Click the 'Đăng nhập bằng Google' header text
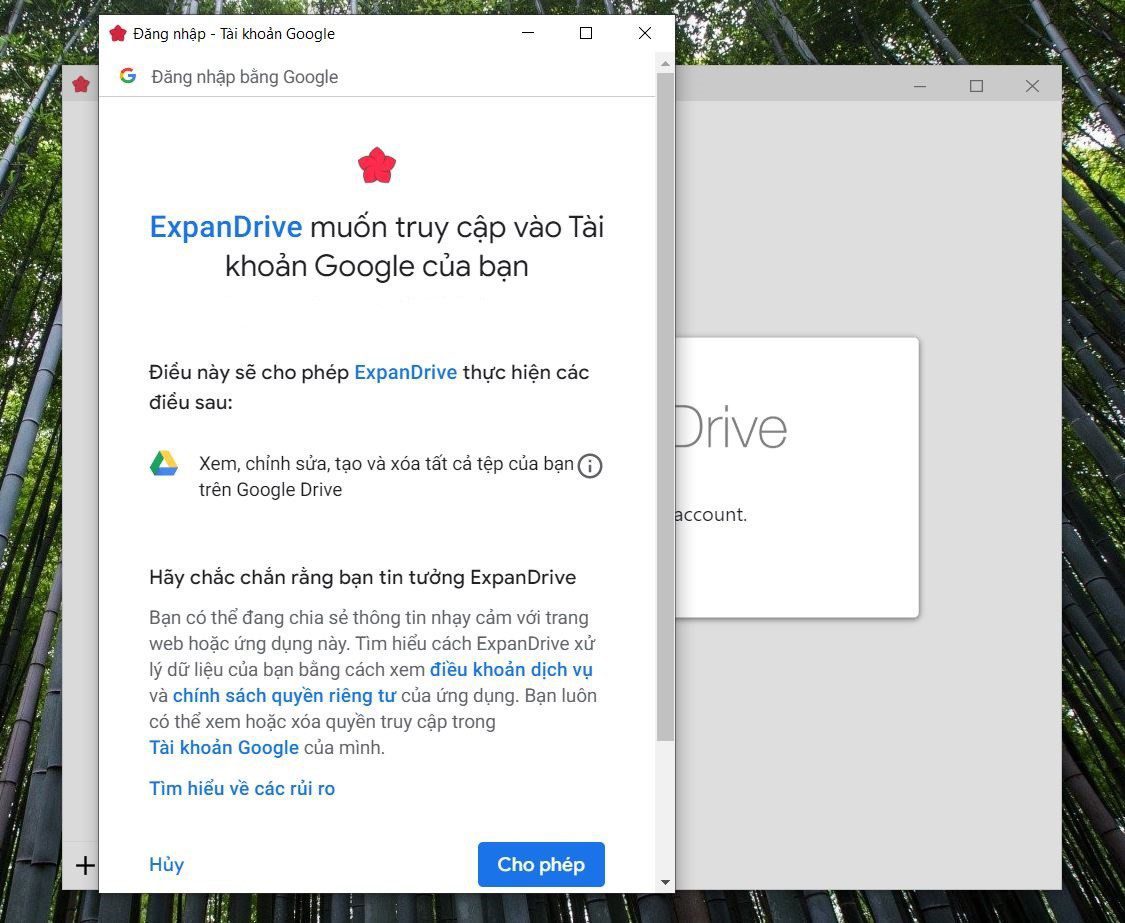Viewport: 1125px width, 923px height. coord(245,77)
